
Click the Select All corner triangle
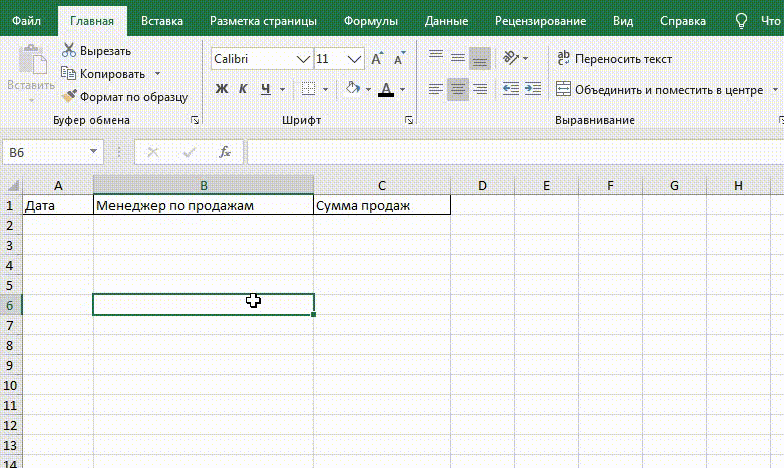point(12,186)
